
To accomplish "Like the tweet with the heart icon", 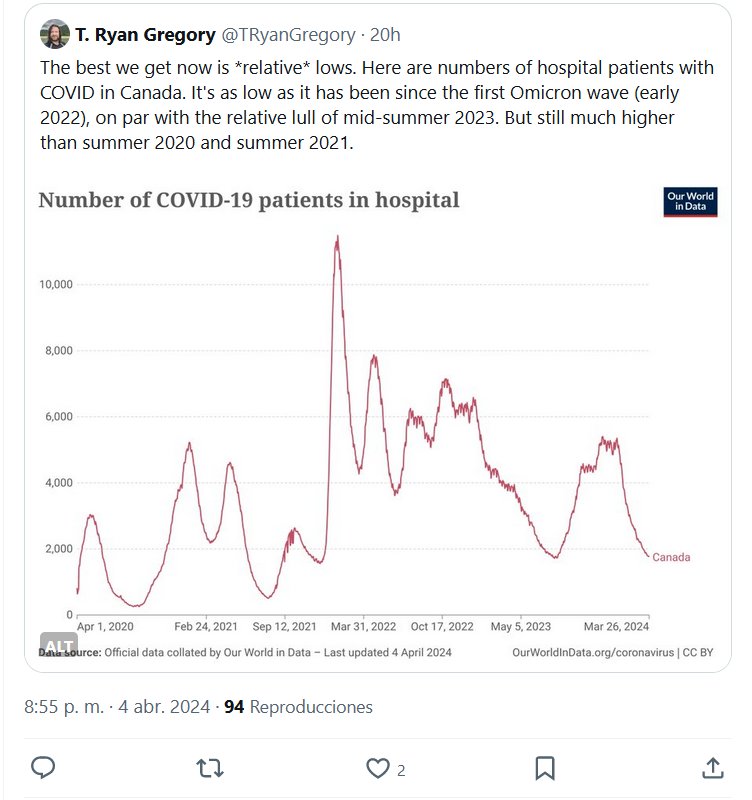I will (377, 767).
